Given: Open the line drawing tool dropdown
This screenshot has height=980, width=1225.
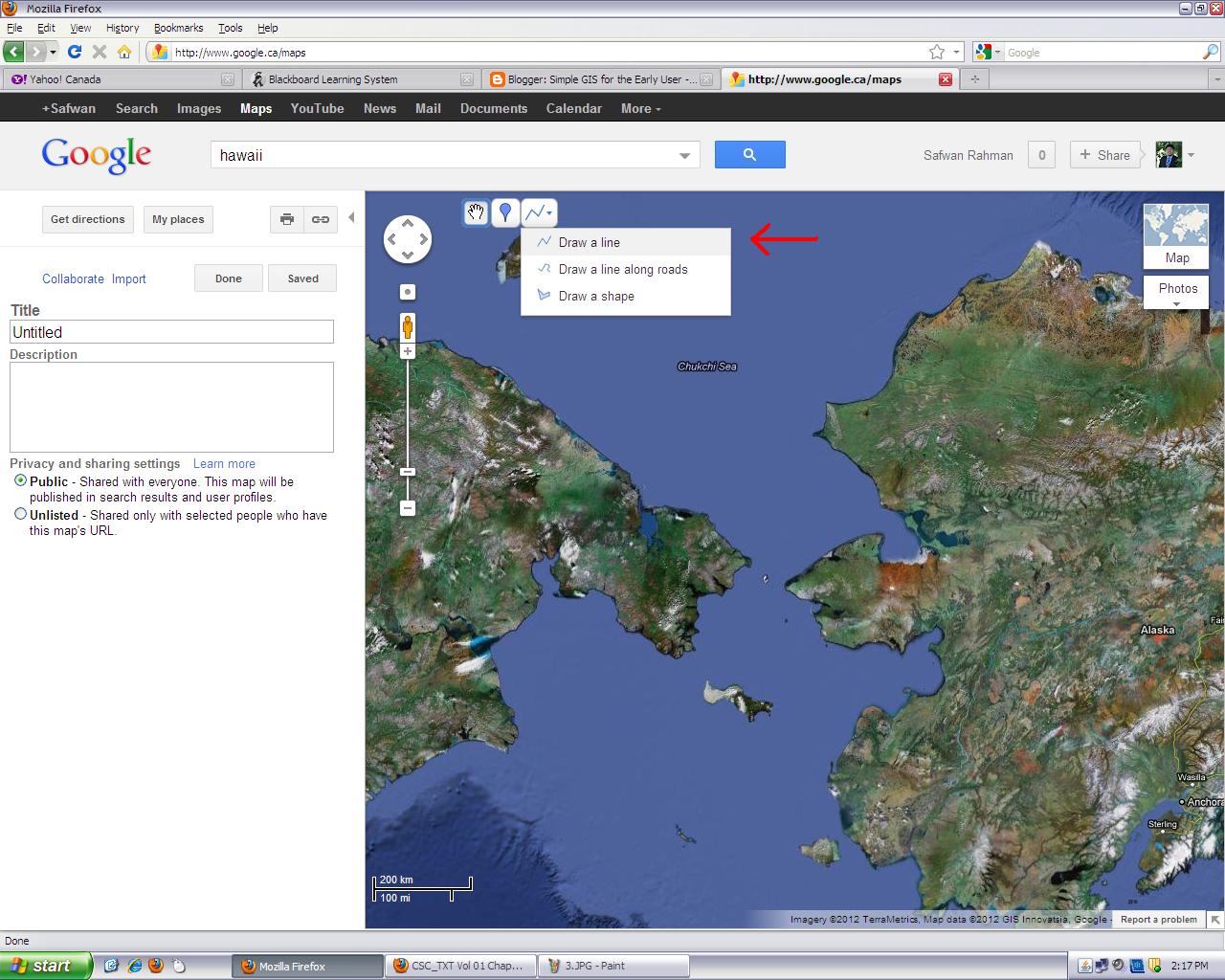Looking at the screenshot, I should [547, 212].
